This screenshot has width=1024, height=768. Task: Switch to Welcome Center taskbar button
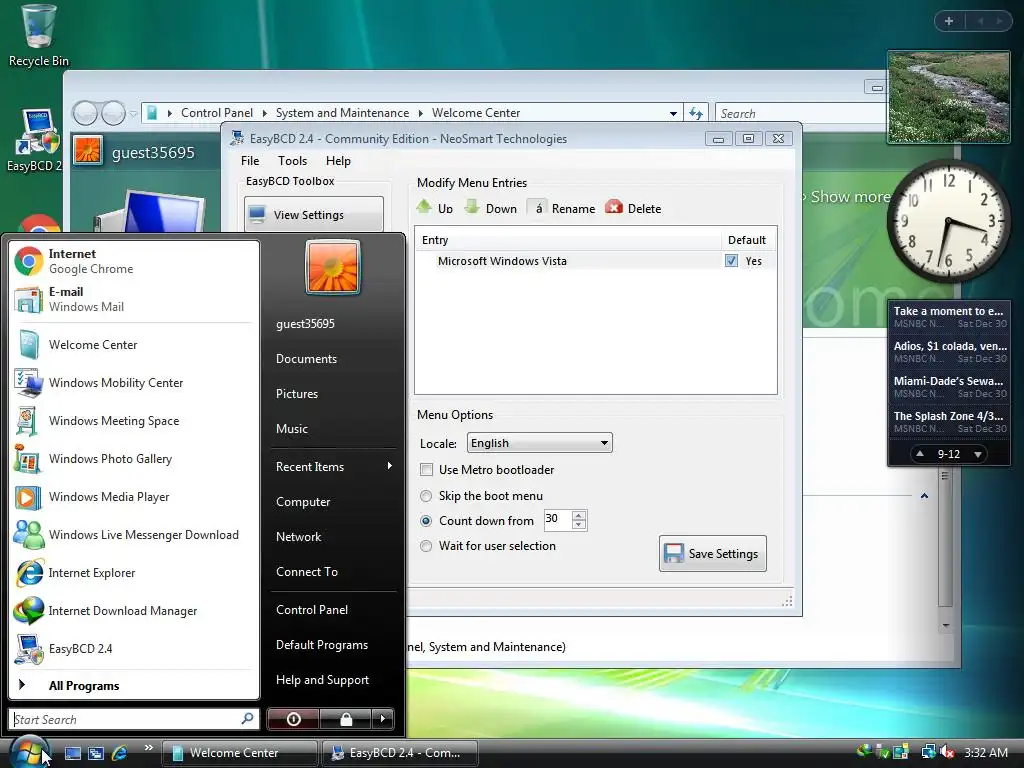pyautogui.click(x=239, y=753)
